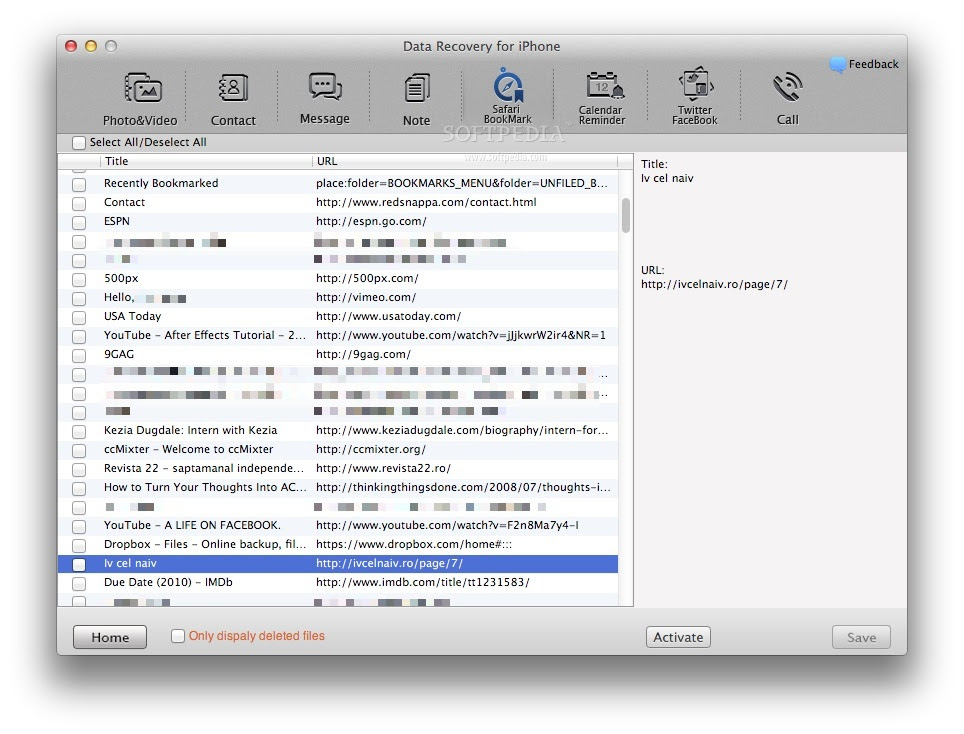Click the http://www.usatoday.com/ URL cell
This screenshot has height=734, width=964.
coord(389,317)
